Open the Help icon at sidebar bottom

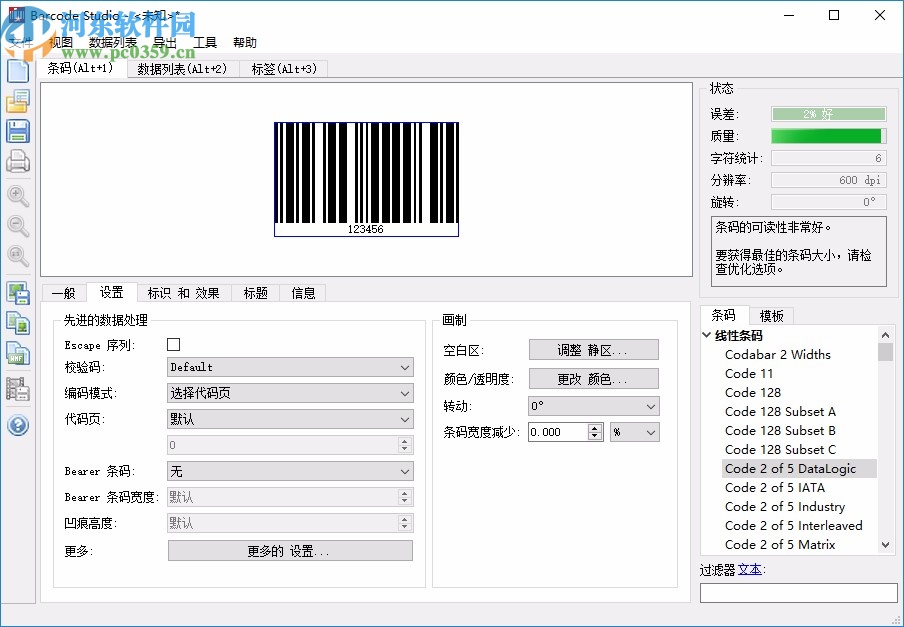pyautogui.click(x=17, y=425)
